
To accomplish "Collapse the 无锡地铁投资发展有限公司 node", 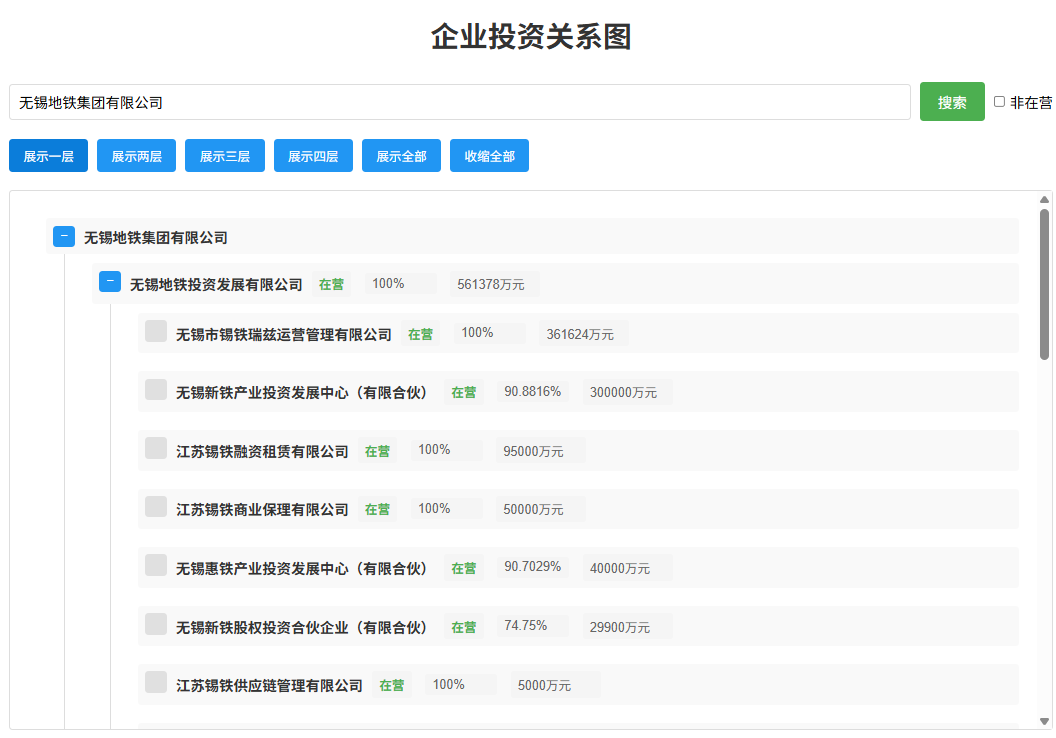I will 110,281.
